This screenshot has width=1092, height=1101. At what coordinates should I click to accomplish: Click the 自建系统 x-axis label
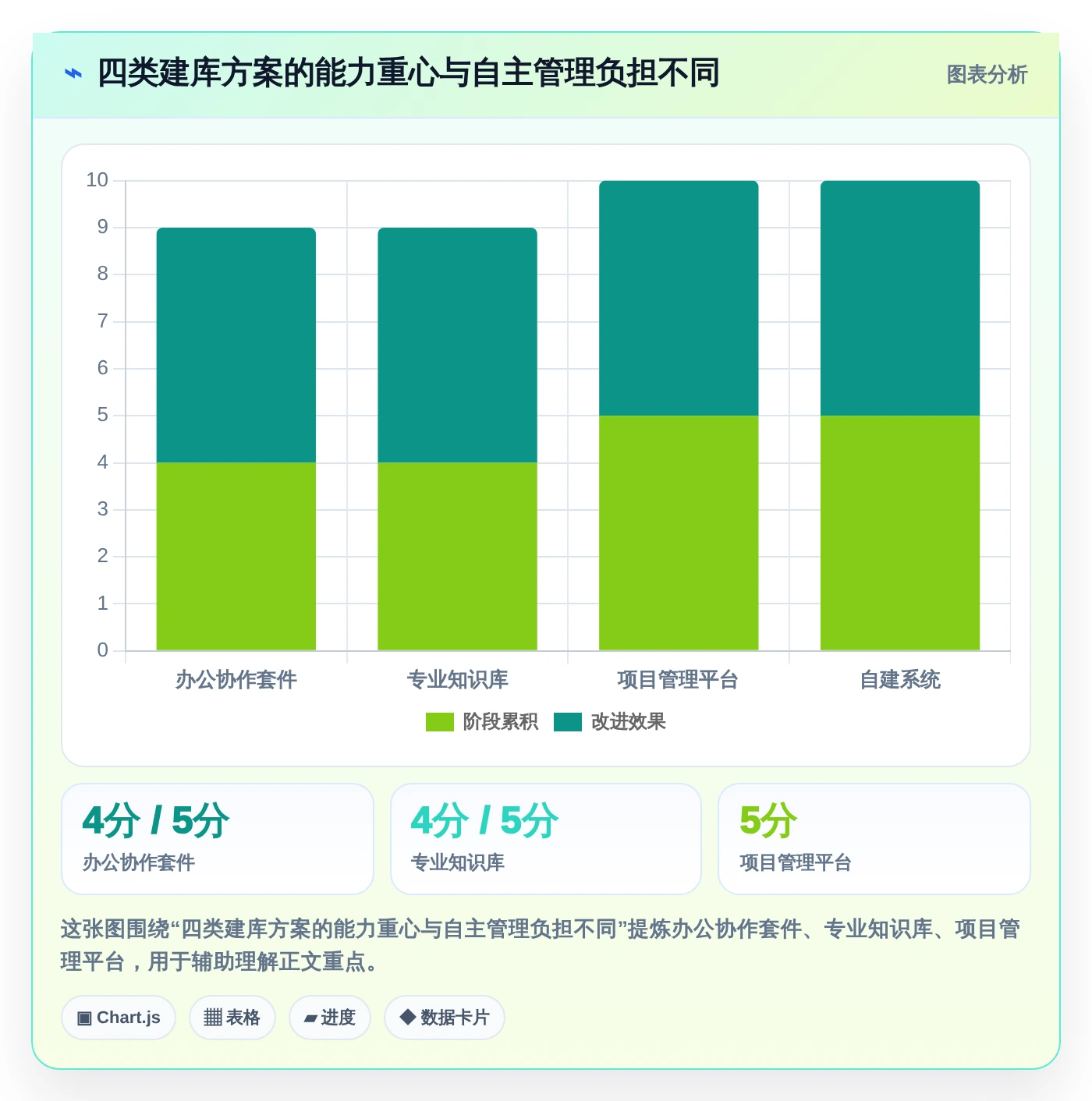coord(900,680)
